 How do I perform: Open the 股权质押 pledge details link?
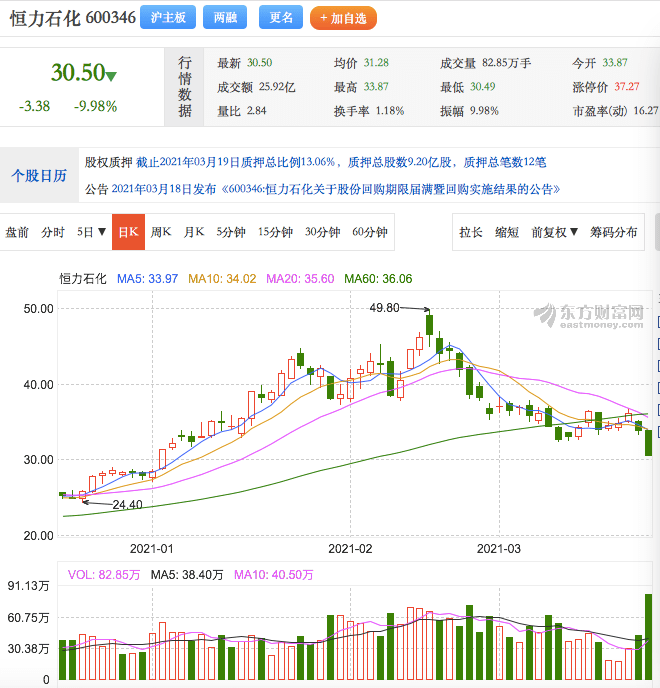[x=341, y=162]
